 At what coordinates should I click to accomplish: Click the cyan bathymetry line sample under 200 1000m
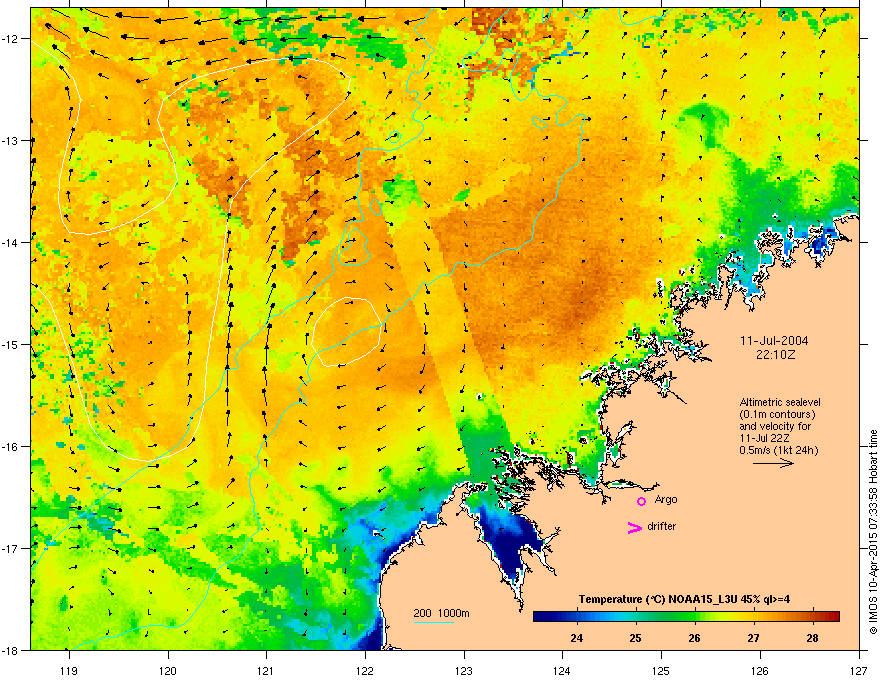pyautogui.click(x=433, y=622)
